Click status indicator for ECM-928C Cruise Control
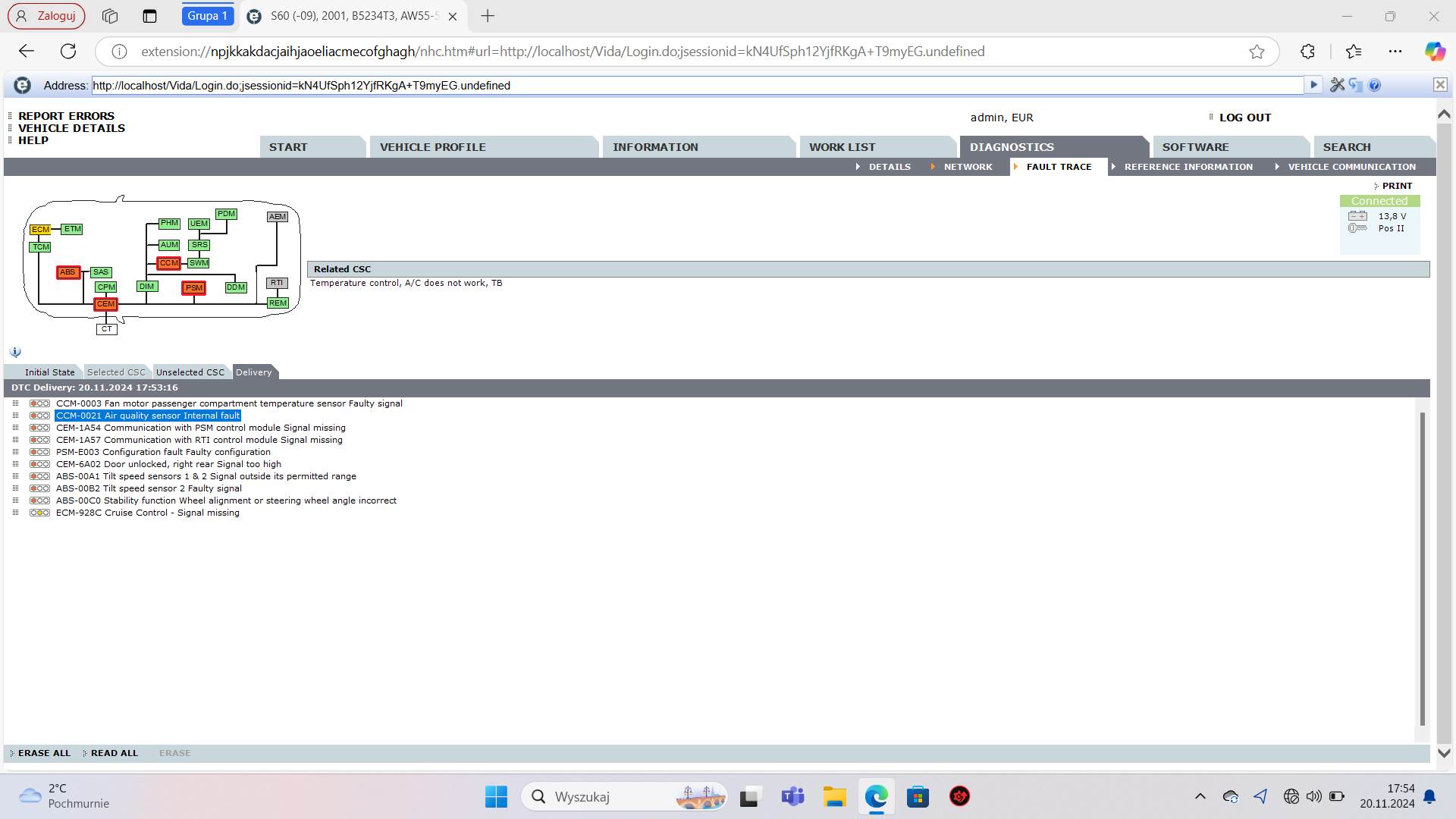Viewport: 1456px width, 819px height. tap(39, 513)
